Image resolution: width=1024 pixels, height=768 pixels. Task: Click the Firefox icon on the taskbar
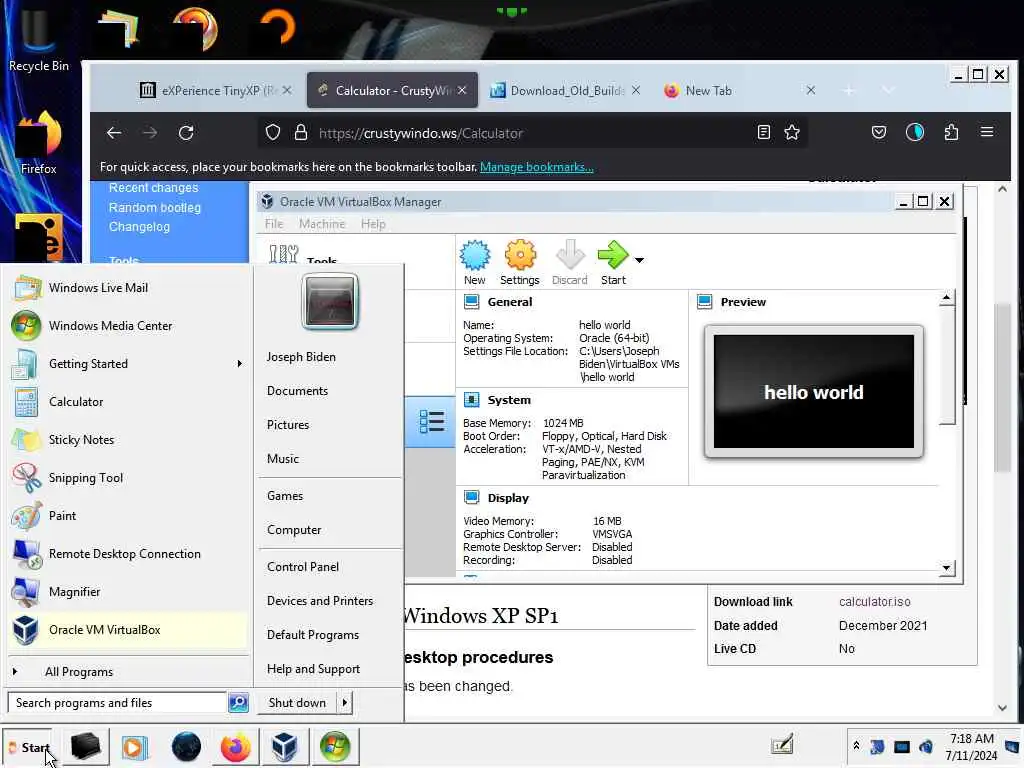(x=235, y=747)
